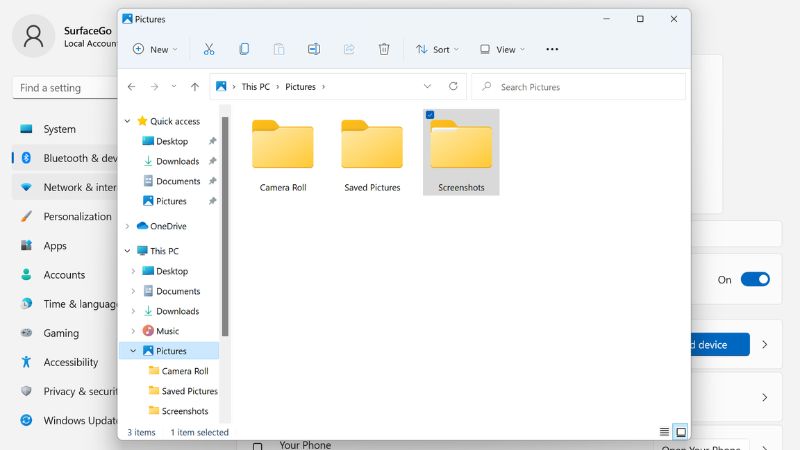Click the Copy icon in toolbar
Viewport: 800px width, 450px height.
pyautogui.click(x=244, y=49)
